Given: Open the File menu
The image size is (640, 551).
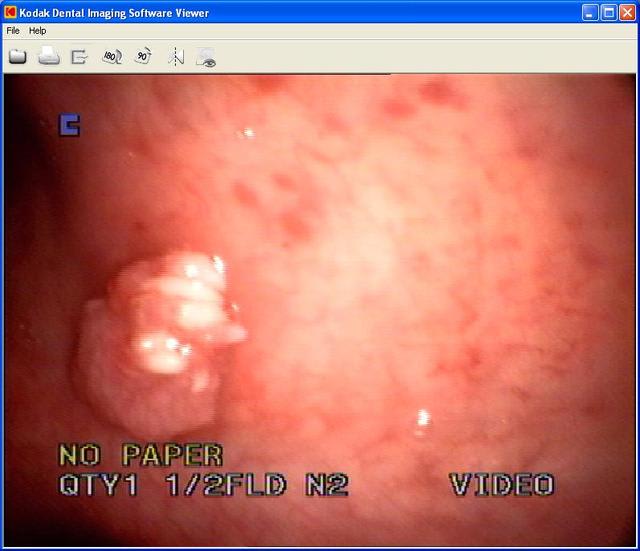Looking at the screenshot, I should coord(13,31).
